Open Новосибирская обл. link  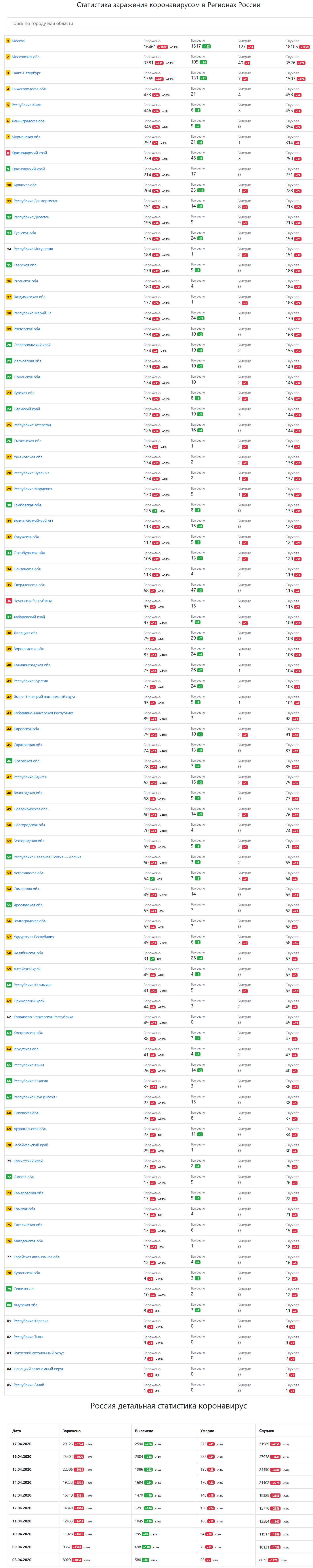(30, 809)
